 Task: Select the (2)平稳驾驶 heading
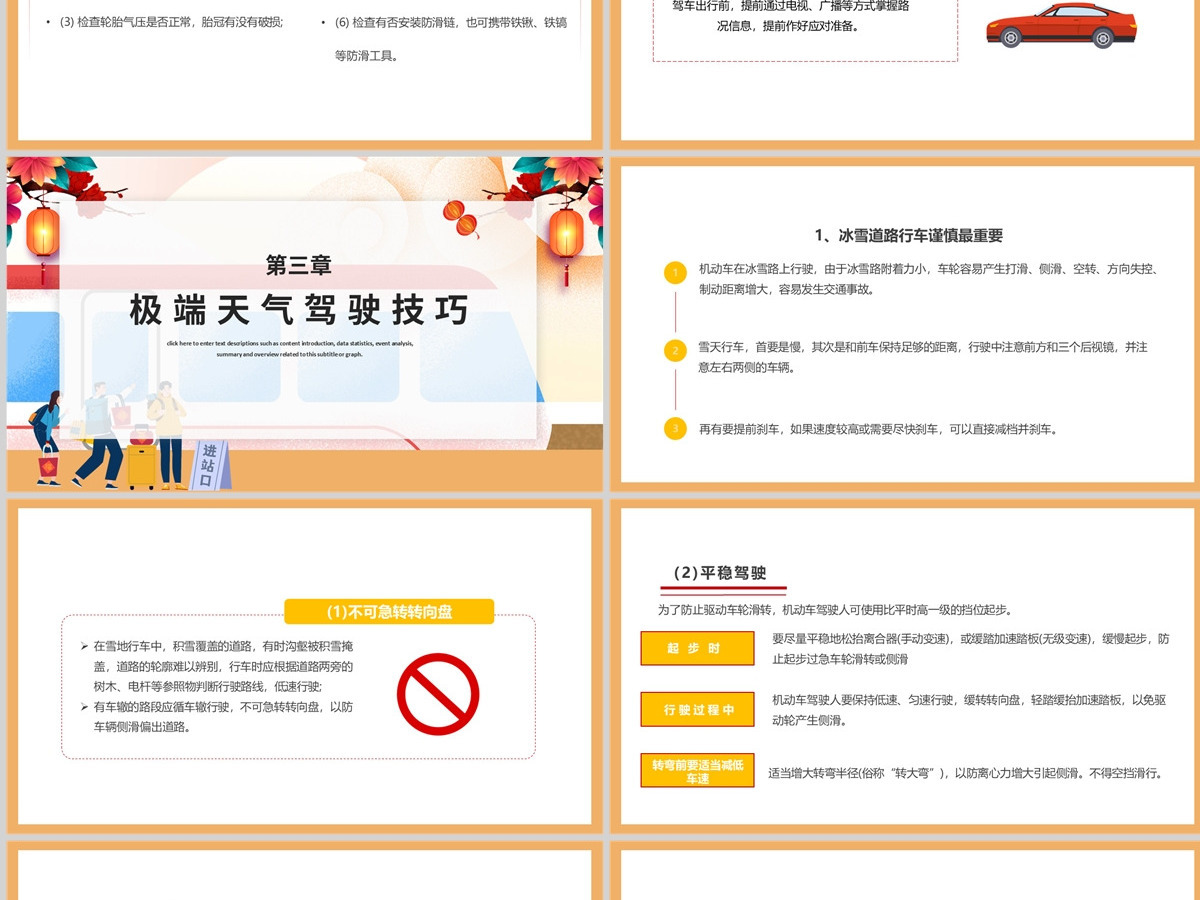[720, 573]
